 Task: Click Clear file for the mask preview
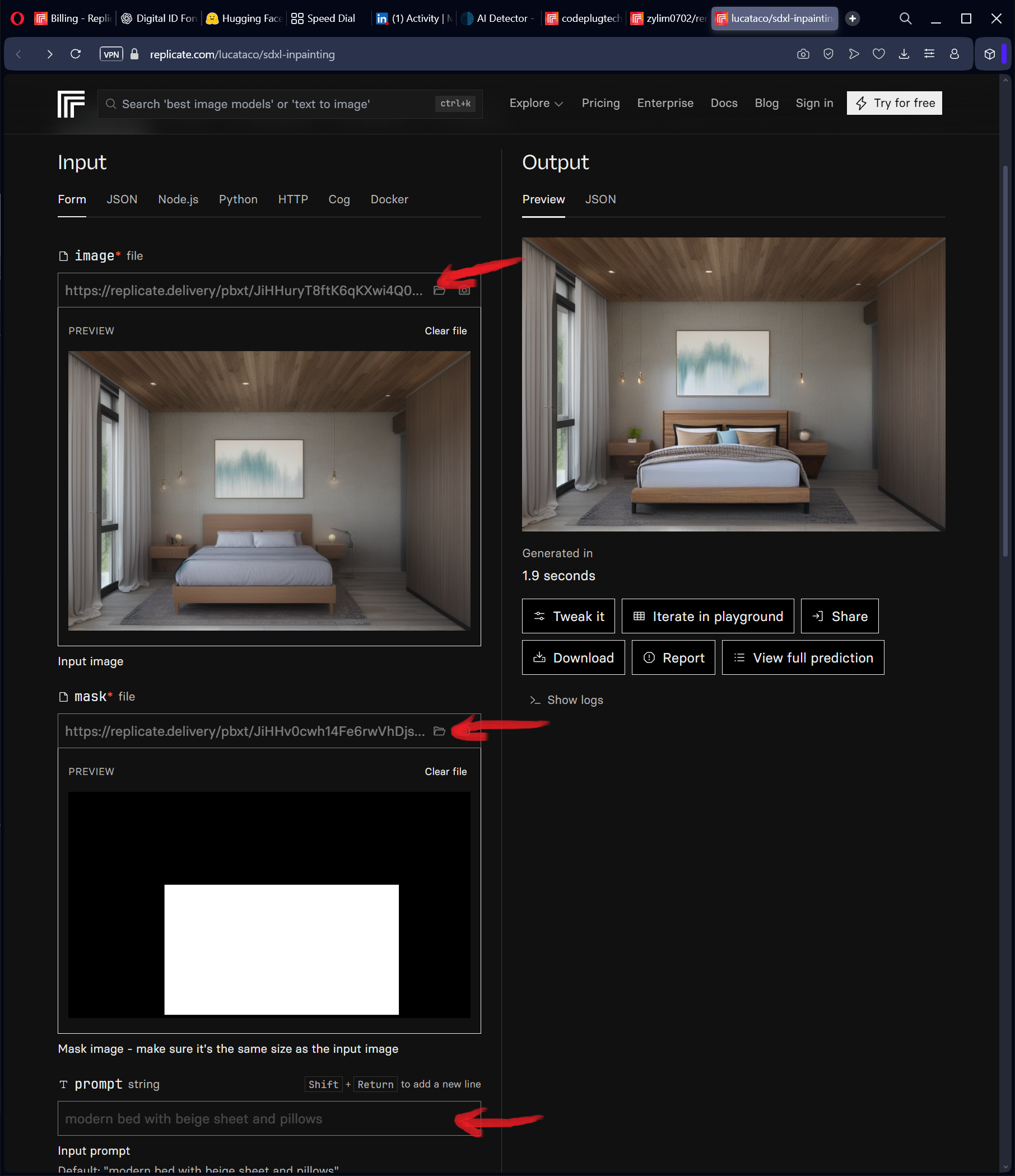[x=446, y=771]
